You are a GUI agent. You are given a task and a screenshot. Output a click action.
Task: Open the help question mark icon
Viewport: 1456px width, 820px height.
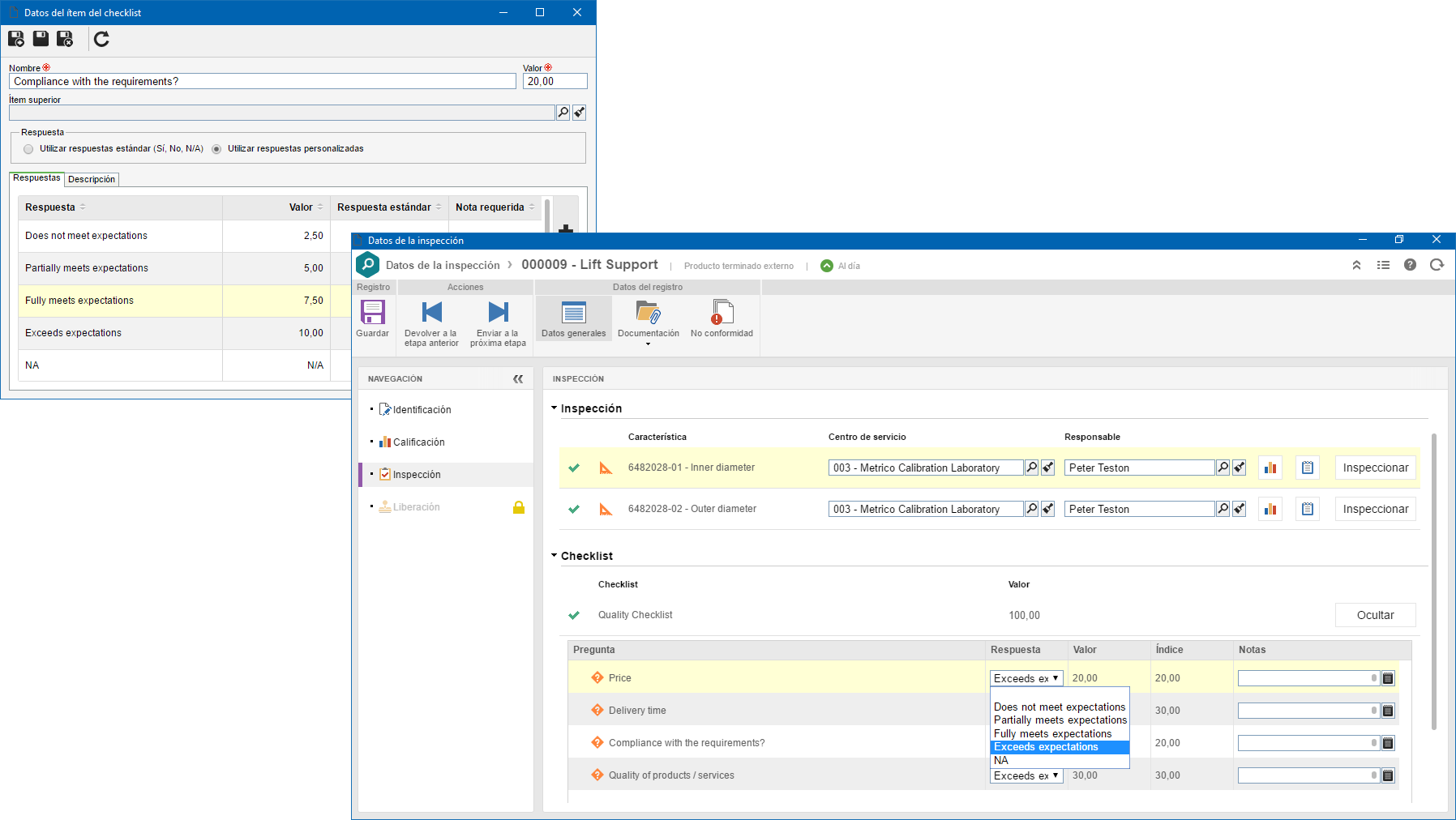tap(1411, 265)
